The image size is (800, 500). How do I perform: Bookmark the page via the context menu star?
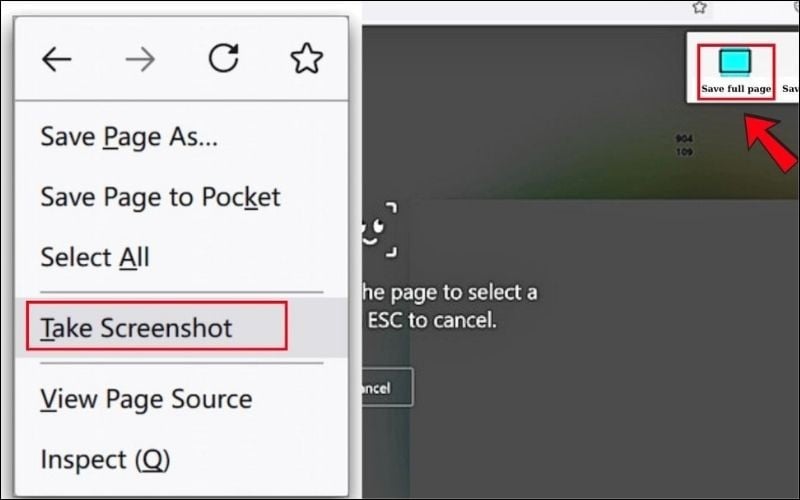point(306,59)
